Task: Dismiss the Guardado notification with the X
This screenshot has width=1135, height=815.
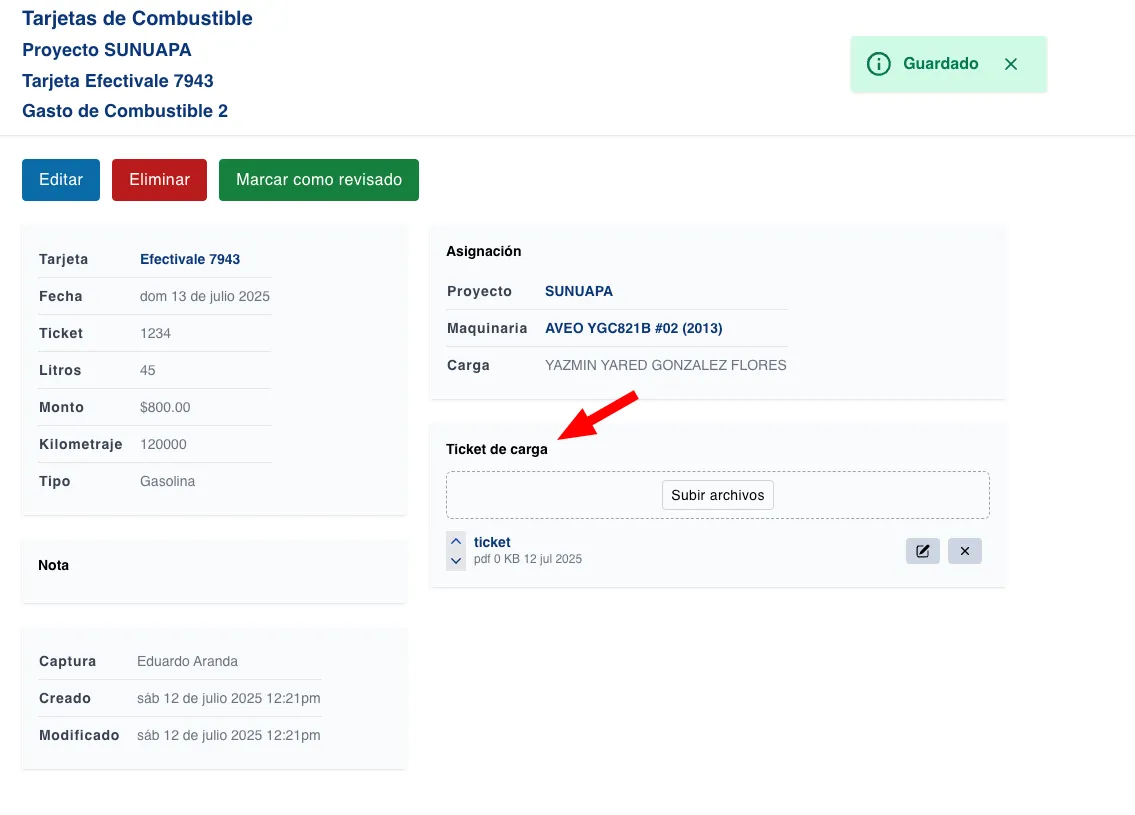Action: [x=1011, y=64]
